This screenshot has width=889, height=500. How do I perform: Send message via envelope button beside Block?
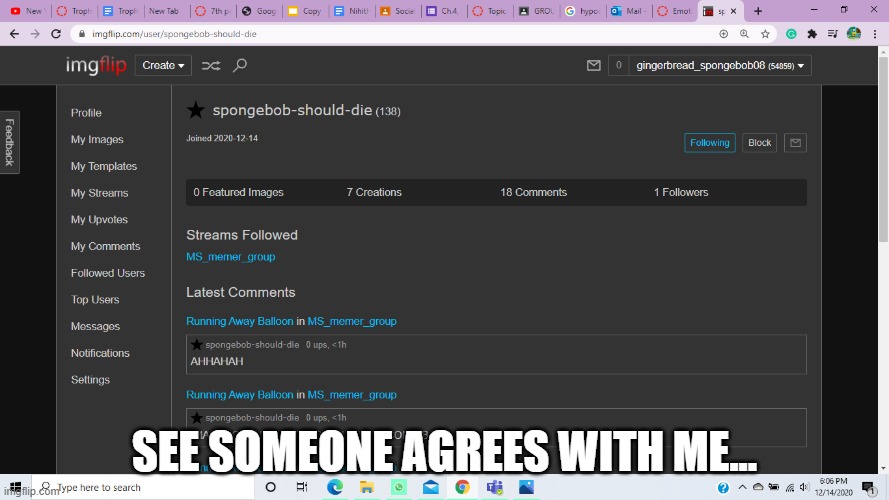pos(795,142)
